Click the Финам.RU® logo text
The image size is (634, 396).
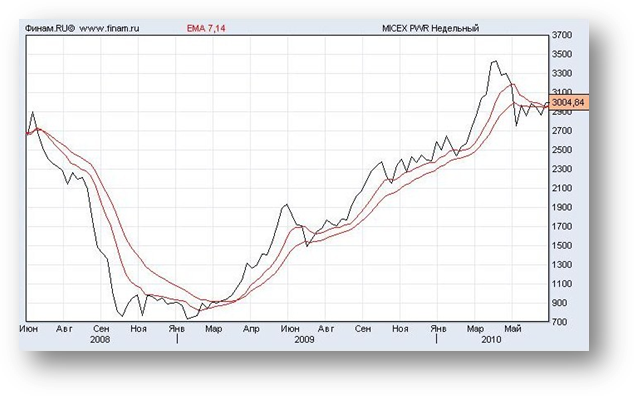click(x=50, y=28)
